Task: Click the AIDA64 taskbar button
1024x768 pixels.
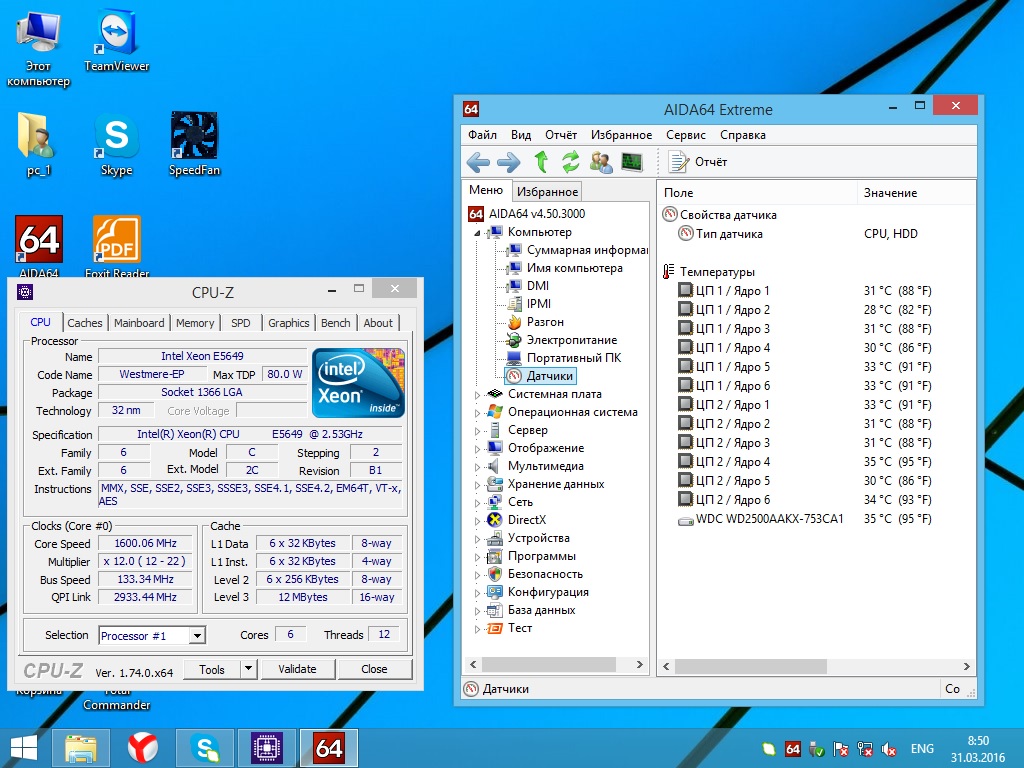Action: point(328,749)
